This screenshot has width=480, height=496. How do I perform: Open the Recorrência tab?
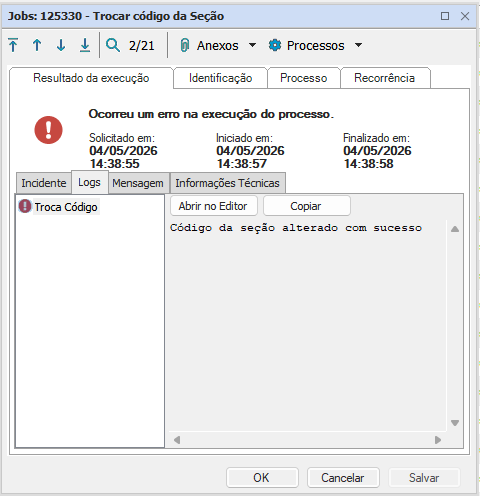click(384, 78)
